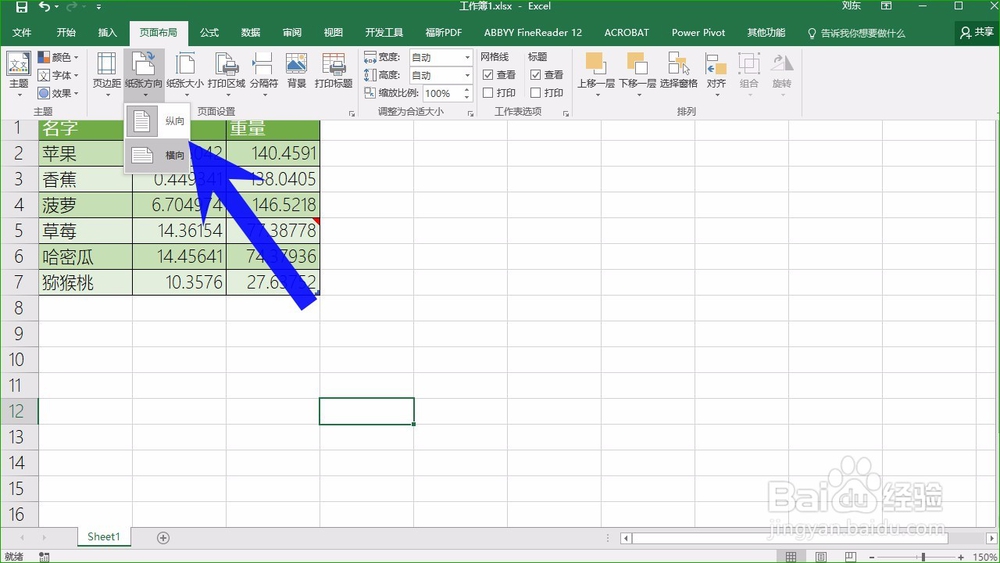
Task: Switch to Normal view icon in status bar
Action: click(791, 557)
